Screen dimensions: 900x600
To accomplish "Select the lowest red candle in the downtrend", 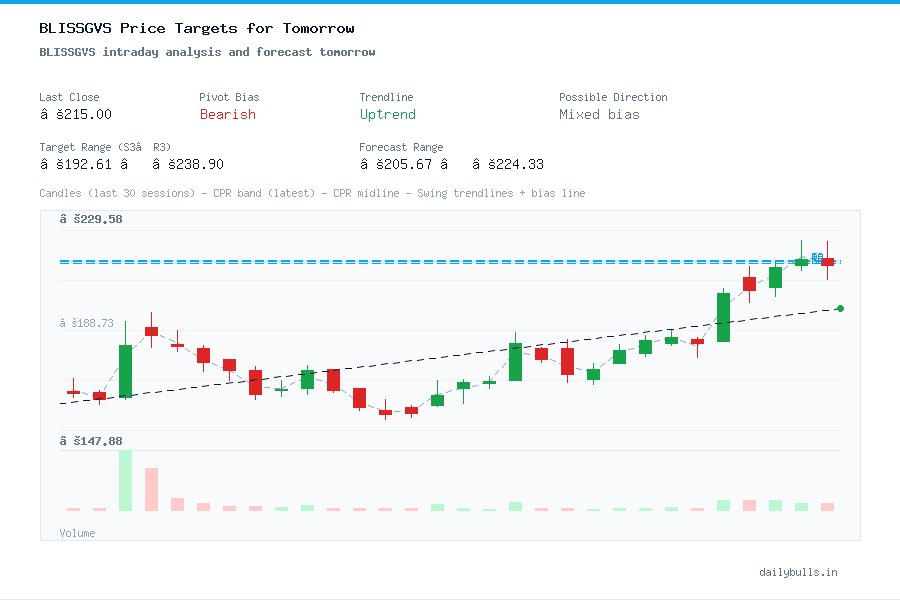I will click(x=385, y=412).
